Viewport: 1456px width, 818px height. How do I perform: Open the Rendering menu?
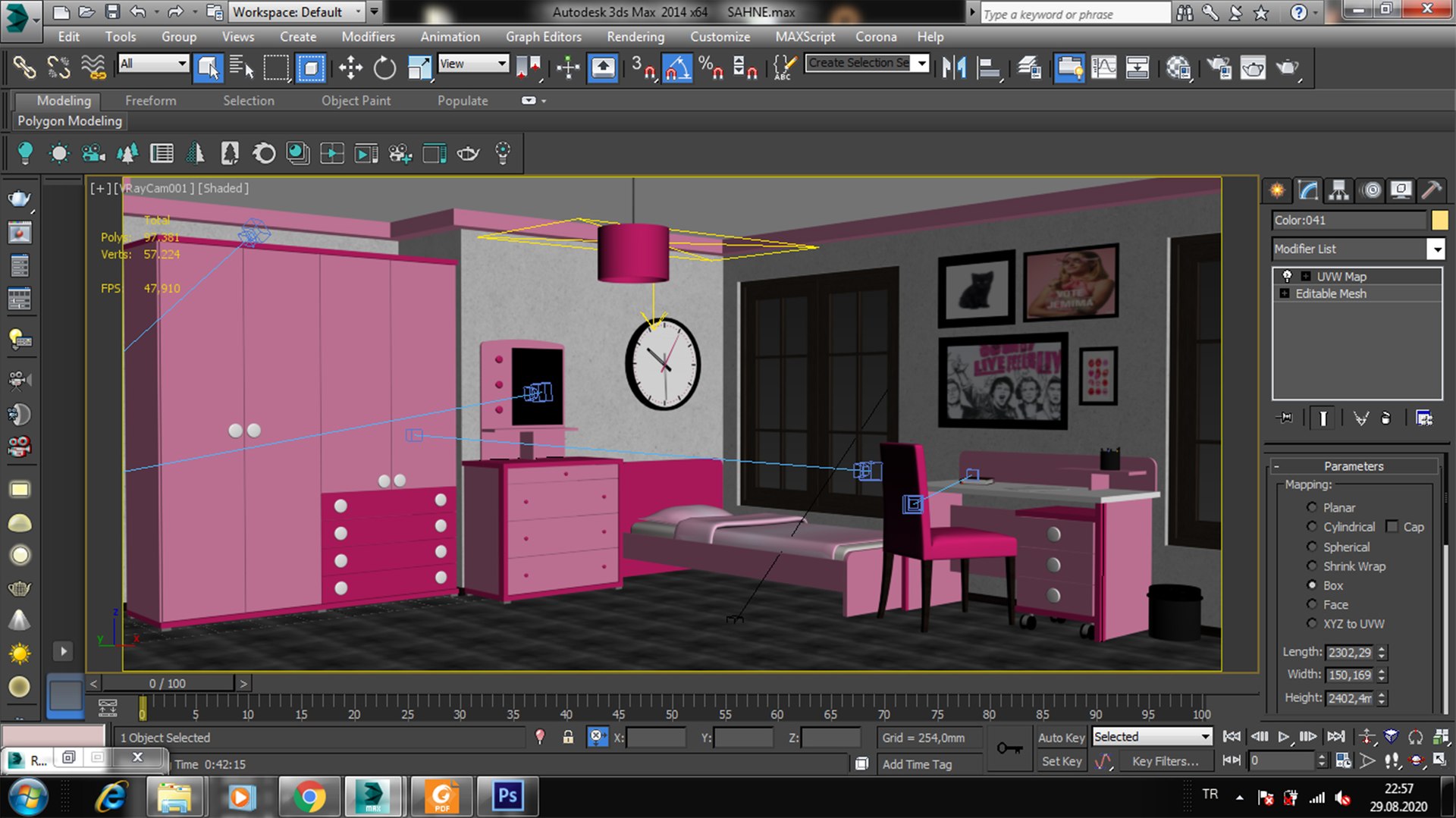point(635,36)
